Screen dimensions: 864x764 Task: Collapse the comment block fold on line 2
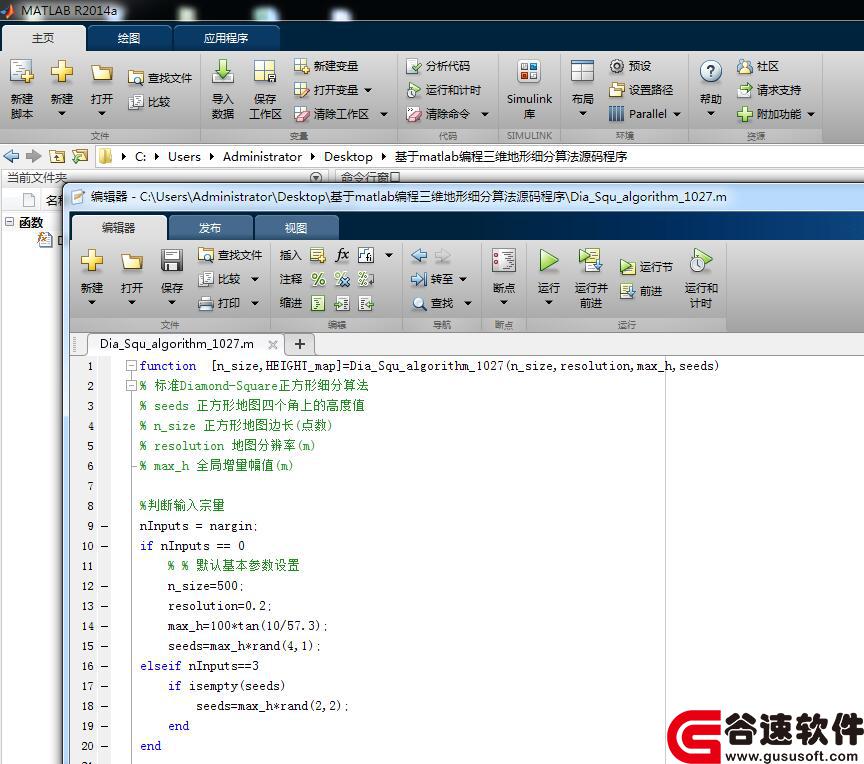[131, 386]
